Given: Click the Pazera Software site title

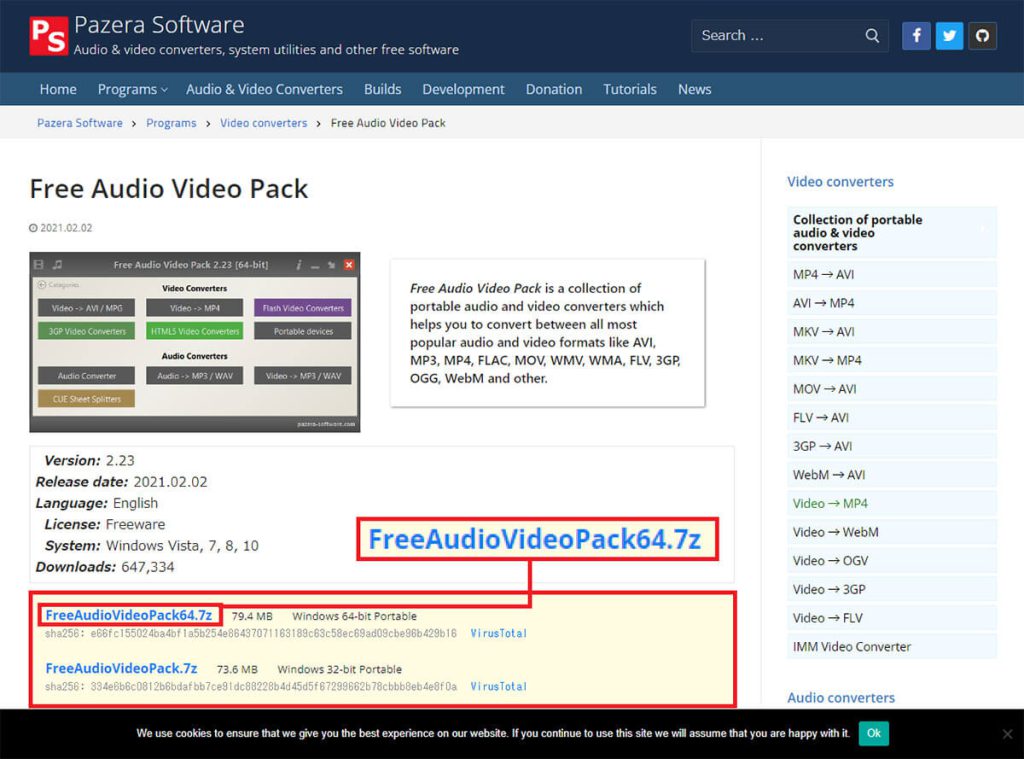Looking at the screenshot, I should (159, 25).
